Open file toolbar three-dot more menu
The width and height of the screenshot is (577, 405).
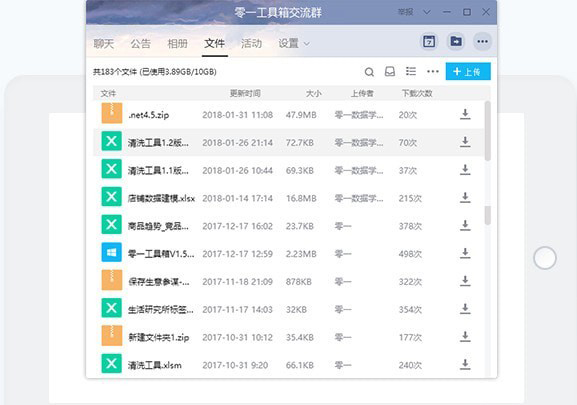(433, 71)
